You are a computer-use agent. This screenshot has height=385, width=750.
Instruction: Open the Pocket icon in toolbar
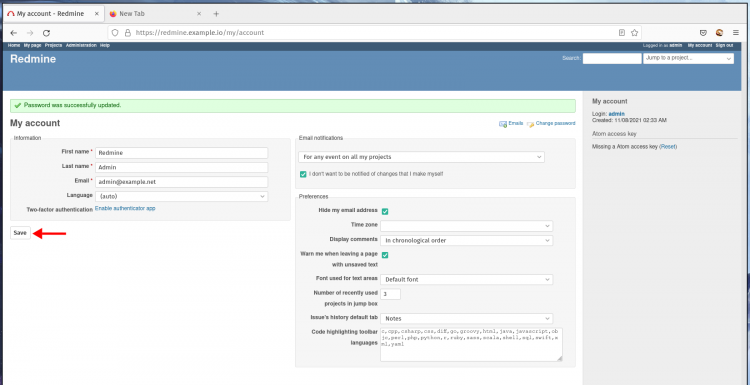tap(703, 33)
